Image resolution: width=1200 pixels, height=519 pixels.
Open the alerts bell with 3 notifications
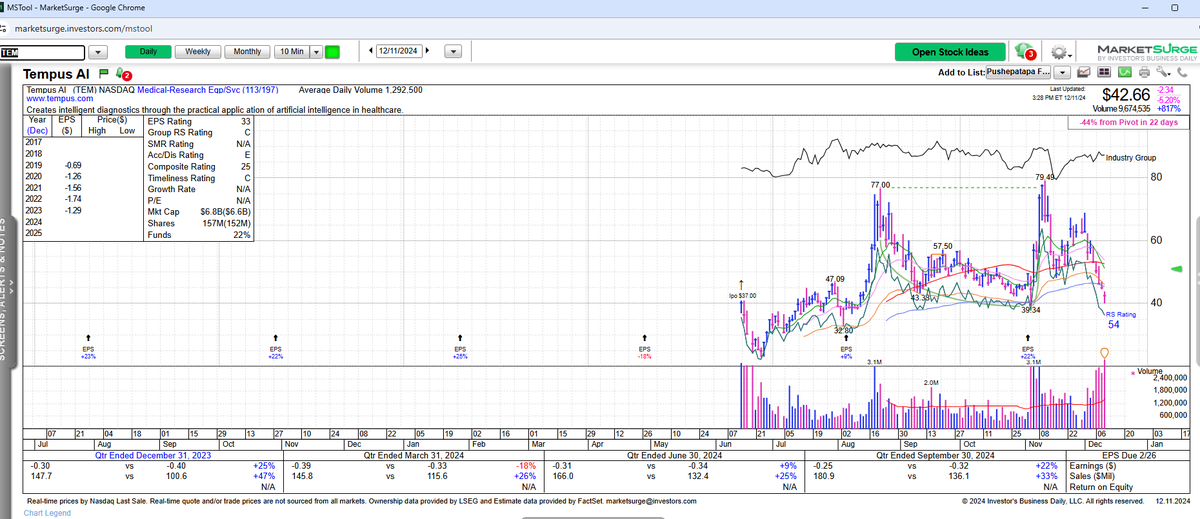1024,51
